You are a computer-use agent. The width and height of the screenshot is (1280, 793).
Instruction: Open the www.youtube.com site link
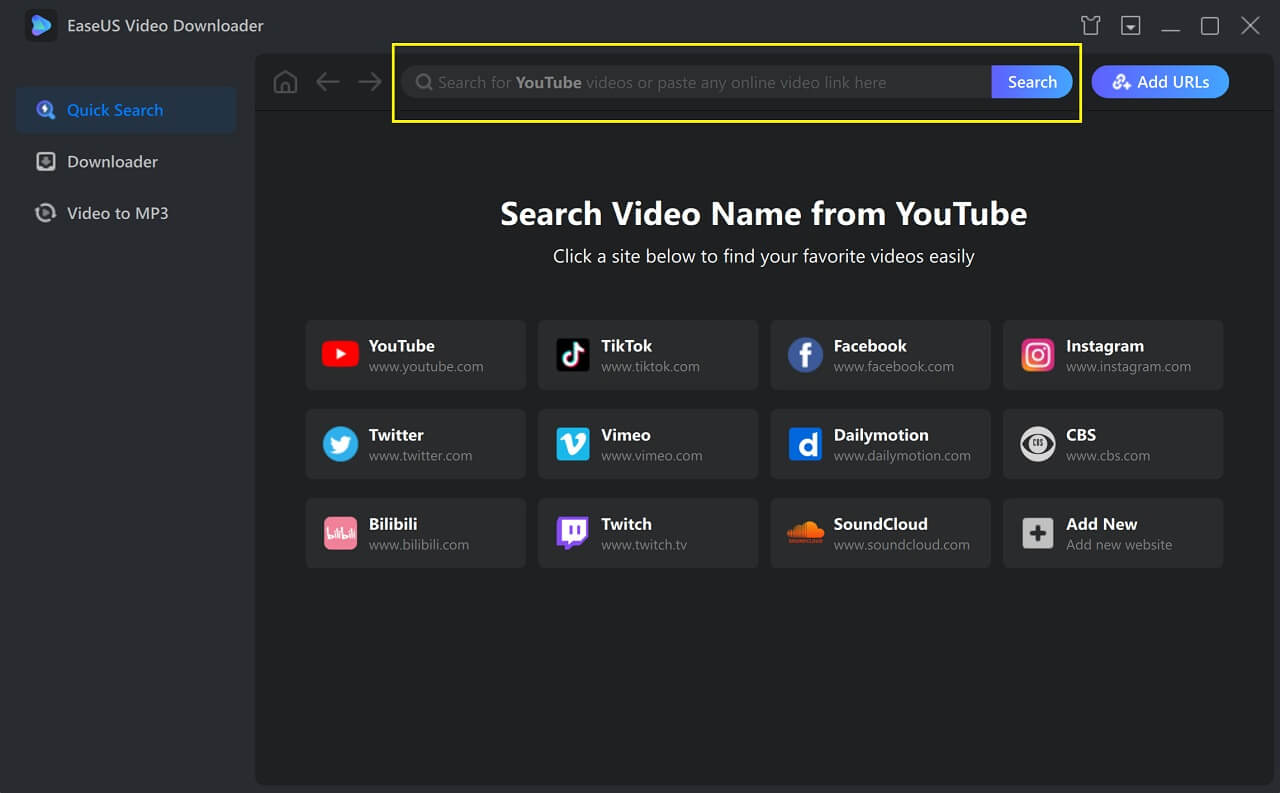(x=426, y=367)
